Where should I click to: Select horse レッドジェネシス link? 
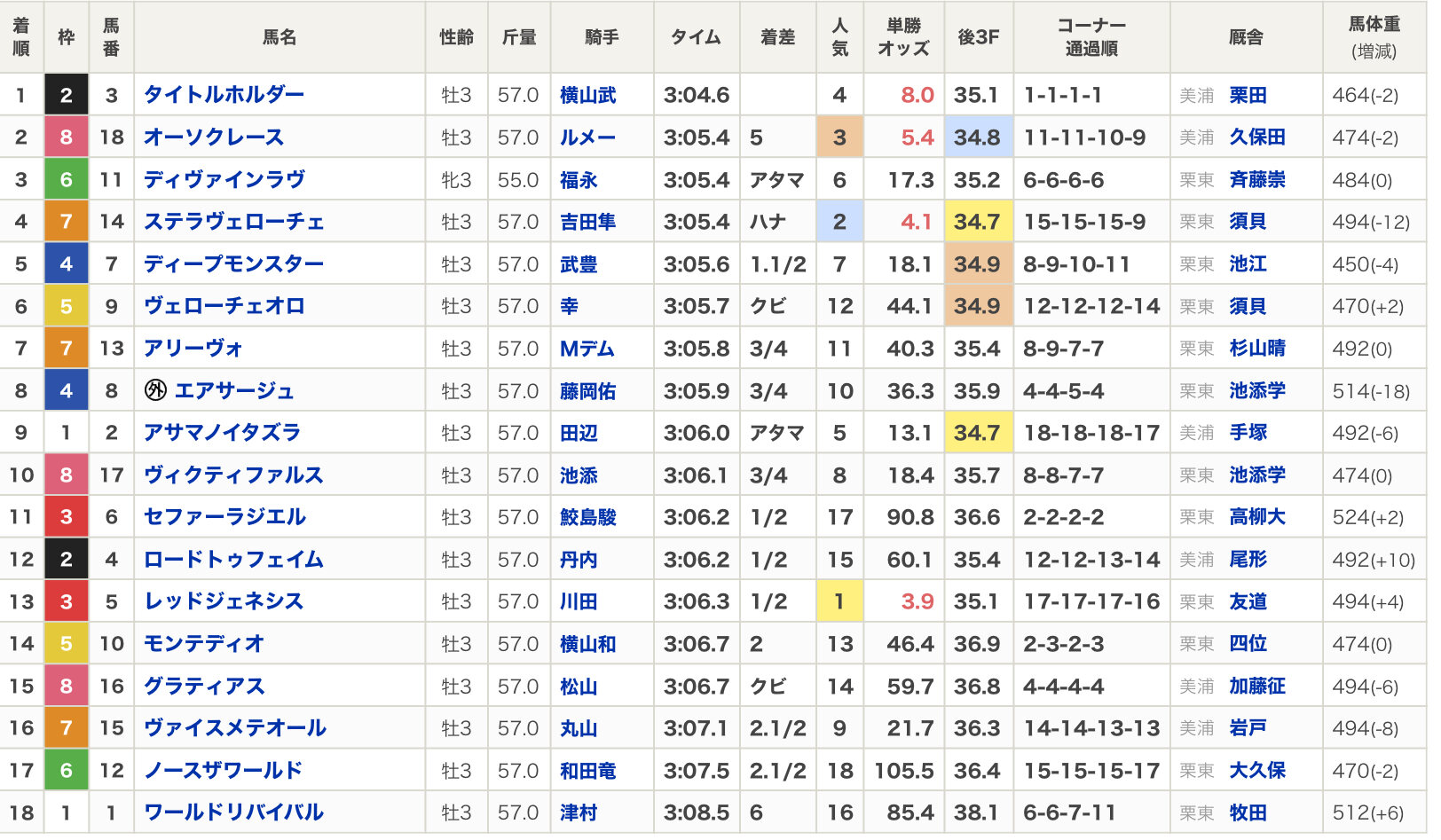pyautogui.click(x=224, y=601)
